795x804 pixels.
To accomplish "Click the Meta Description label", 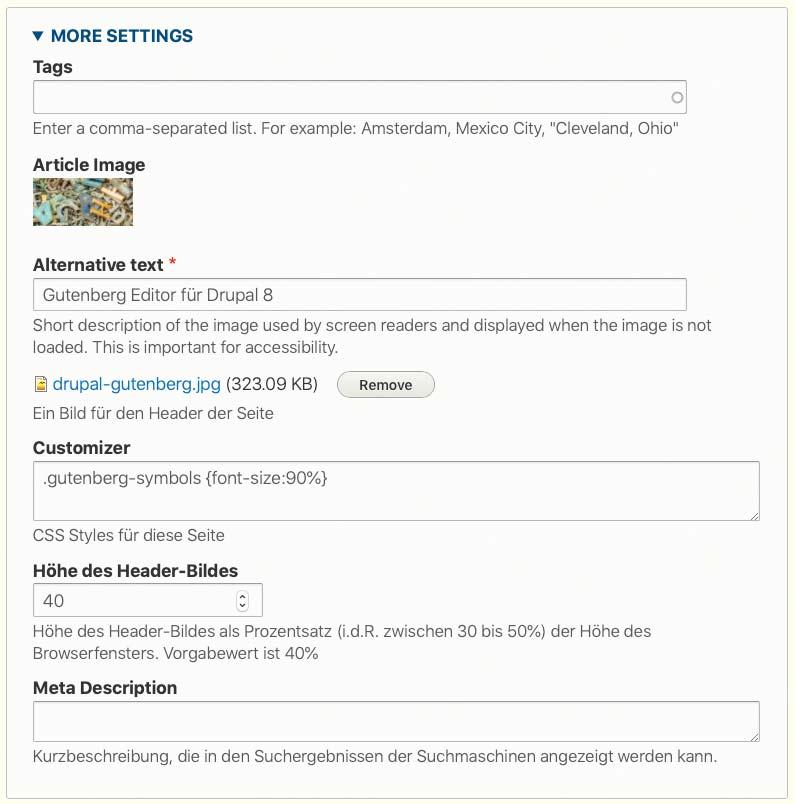I will coord(105,688).
